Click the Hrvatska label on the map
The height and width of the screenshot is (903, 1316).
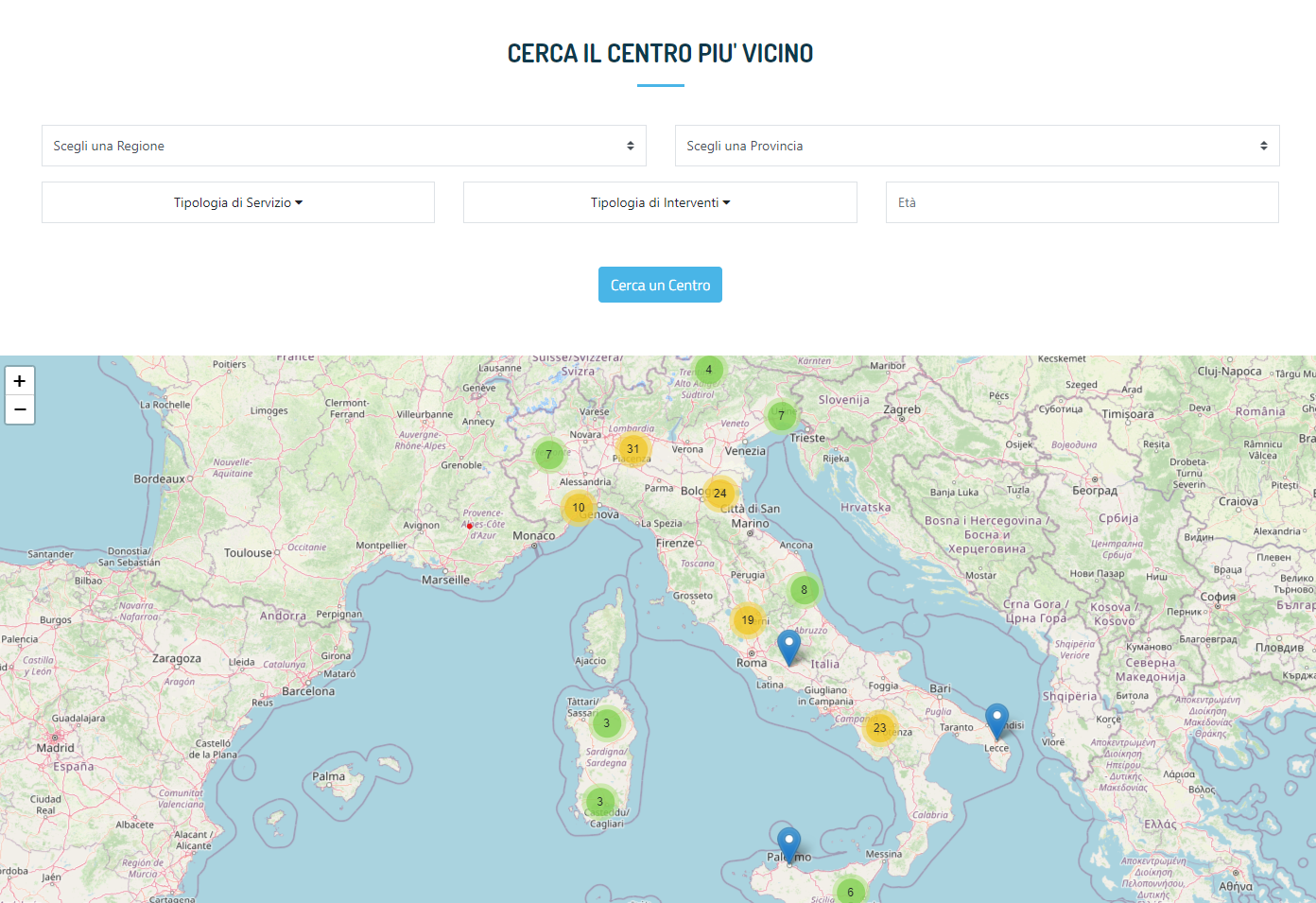(x=866, y=508)
